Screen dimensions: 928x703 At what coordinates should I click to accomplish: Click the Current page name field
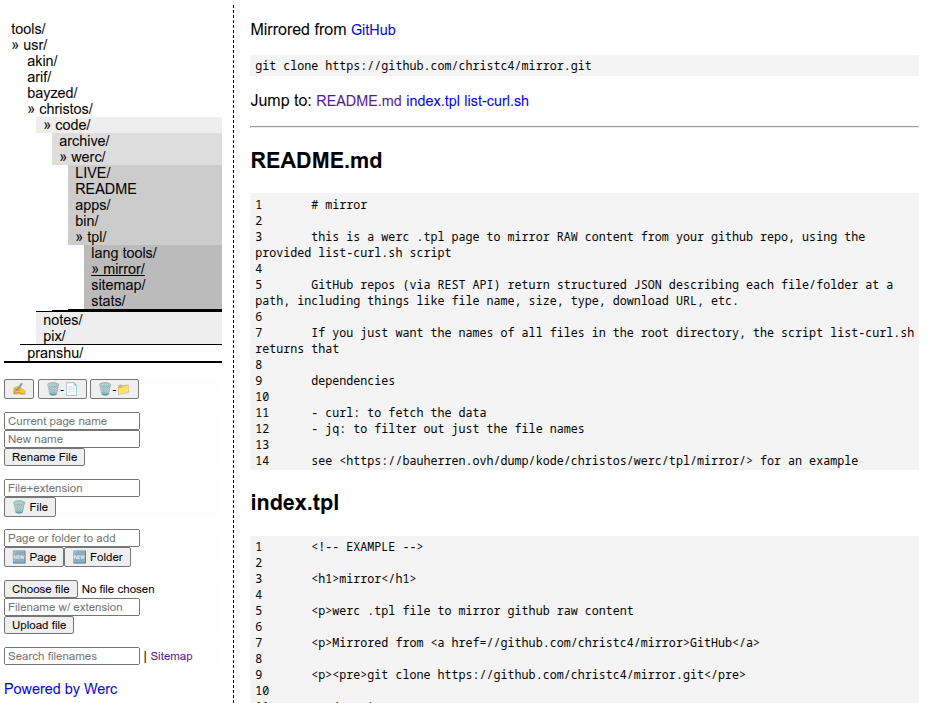(72, 421)
